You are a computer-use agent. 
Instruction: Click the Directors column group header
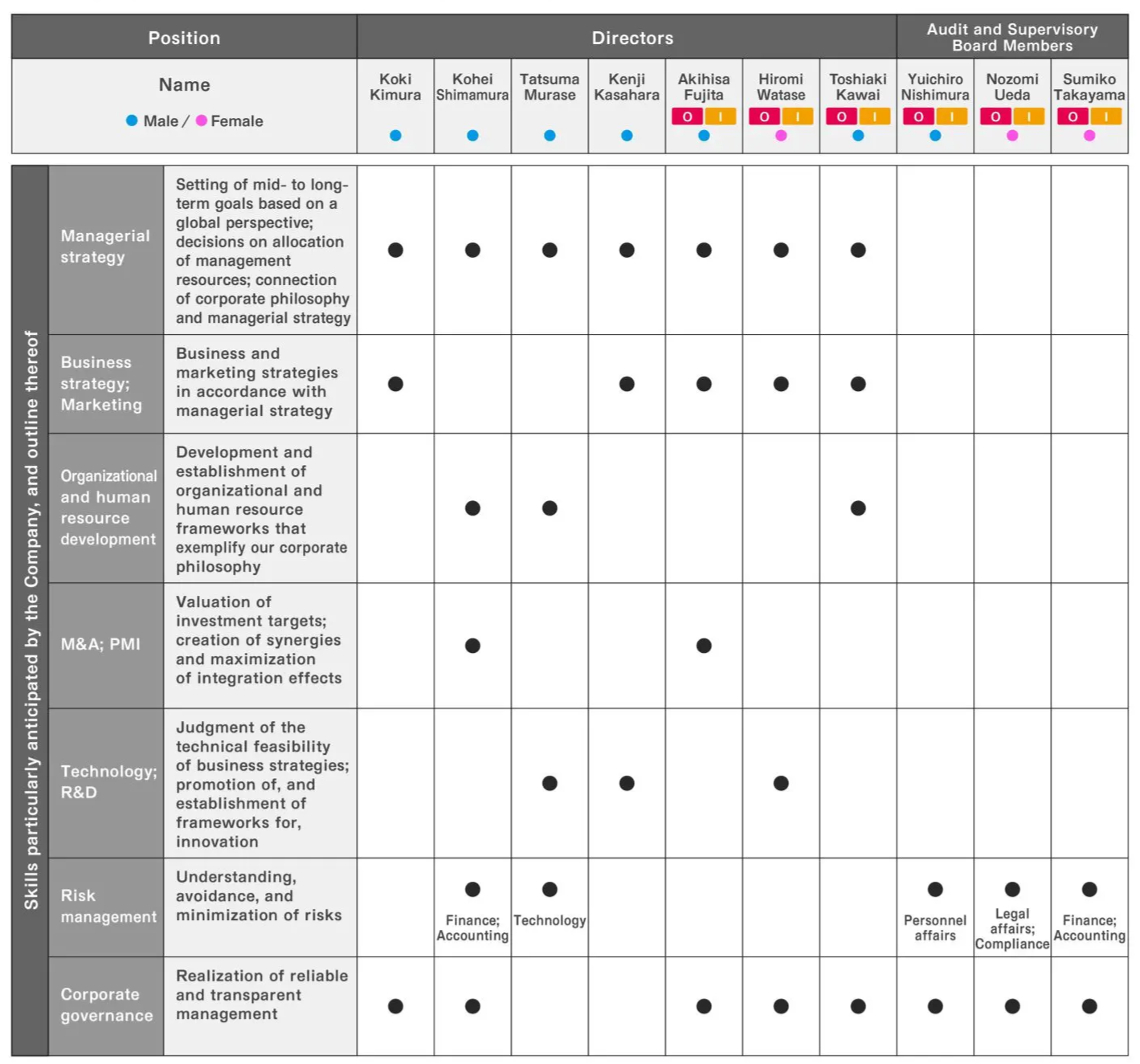click(632, 38)
